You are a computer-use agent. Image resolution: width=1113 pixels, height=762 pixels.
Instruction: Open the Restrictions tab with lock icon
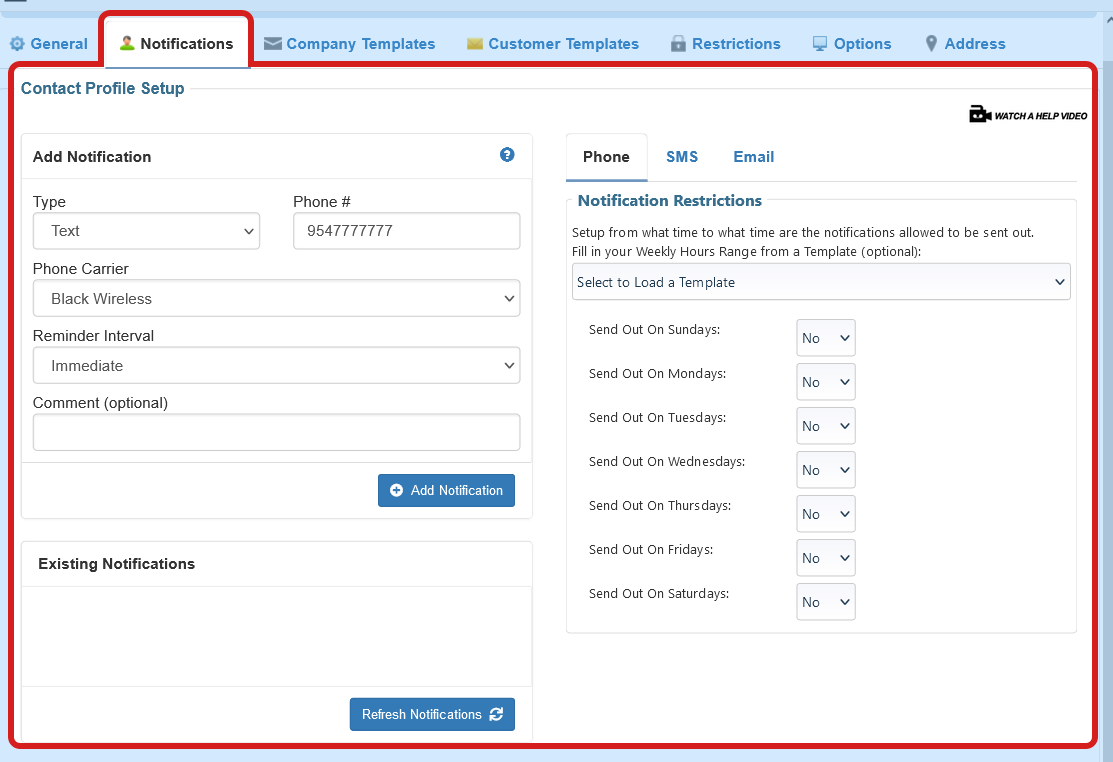click(x=726, y=44)
